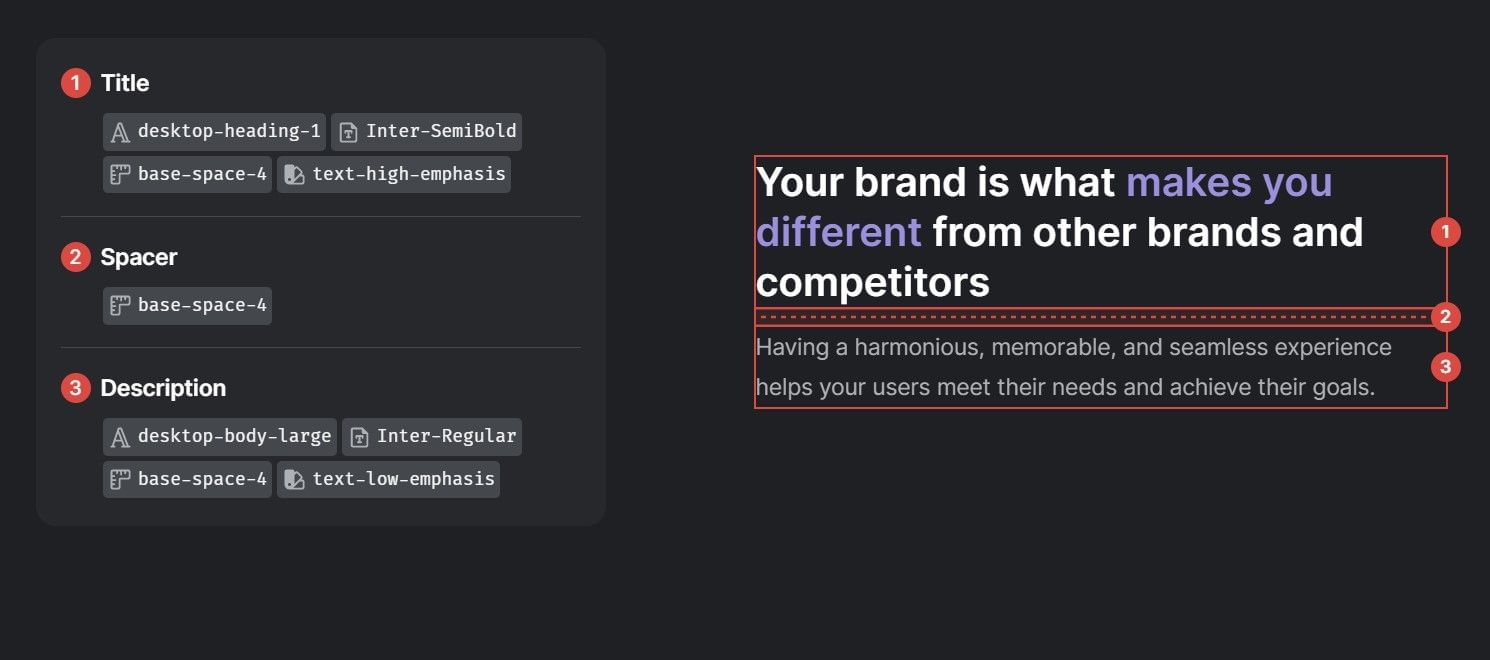This screenshot has width=1490, height=660.
Task: Select the type-scale icon on desktop-heading-1 chip
Action: 119,130
